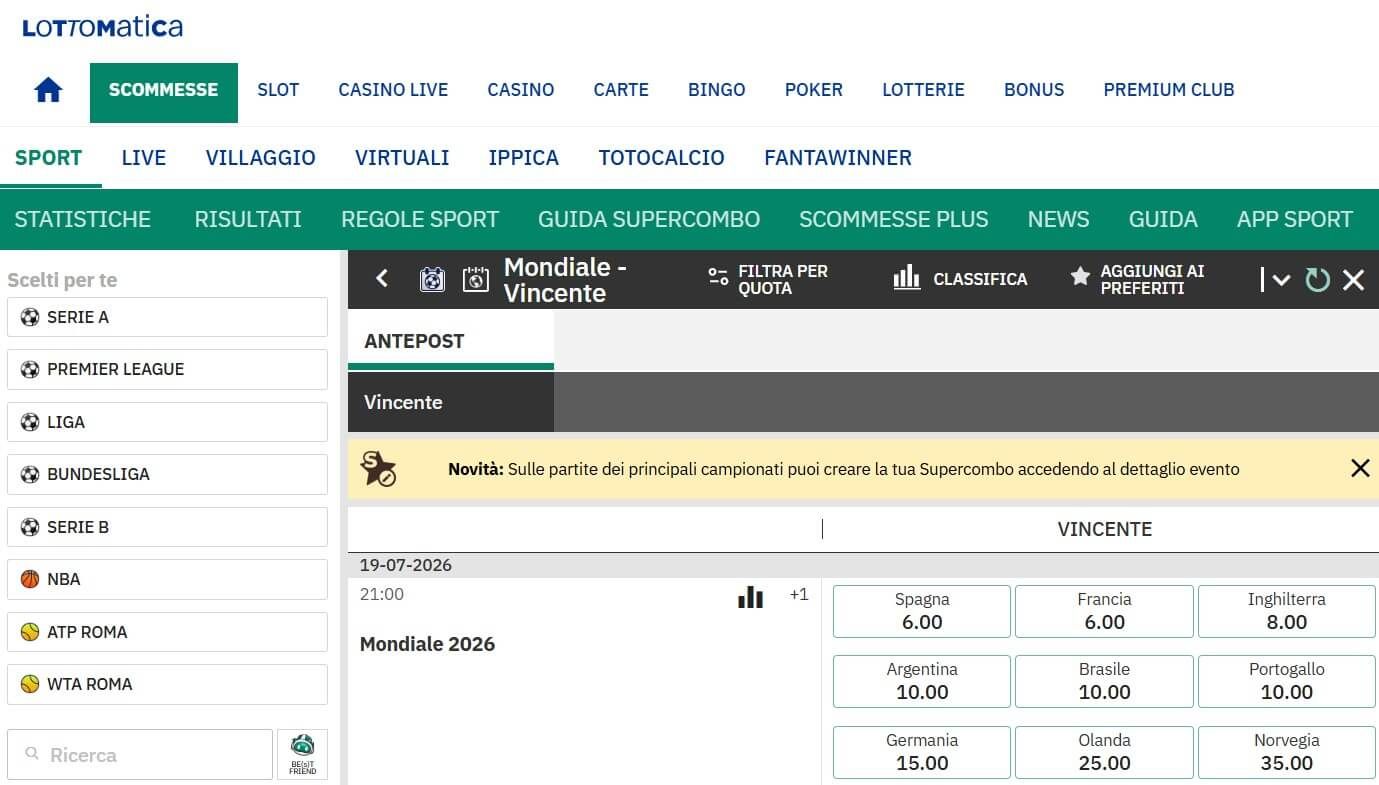Viewport: 1379px width, 785px height.
Task: Open the BUNDESLIGA shortcut
Action: 167,474
